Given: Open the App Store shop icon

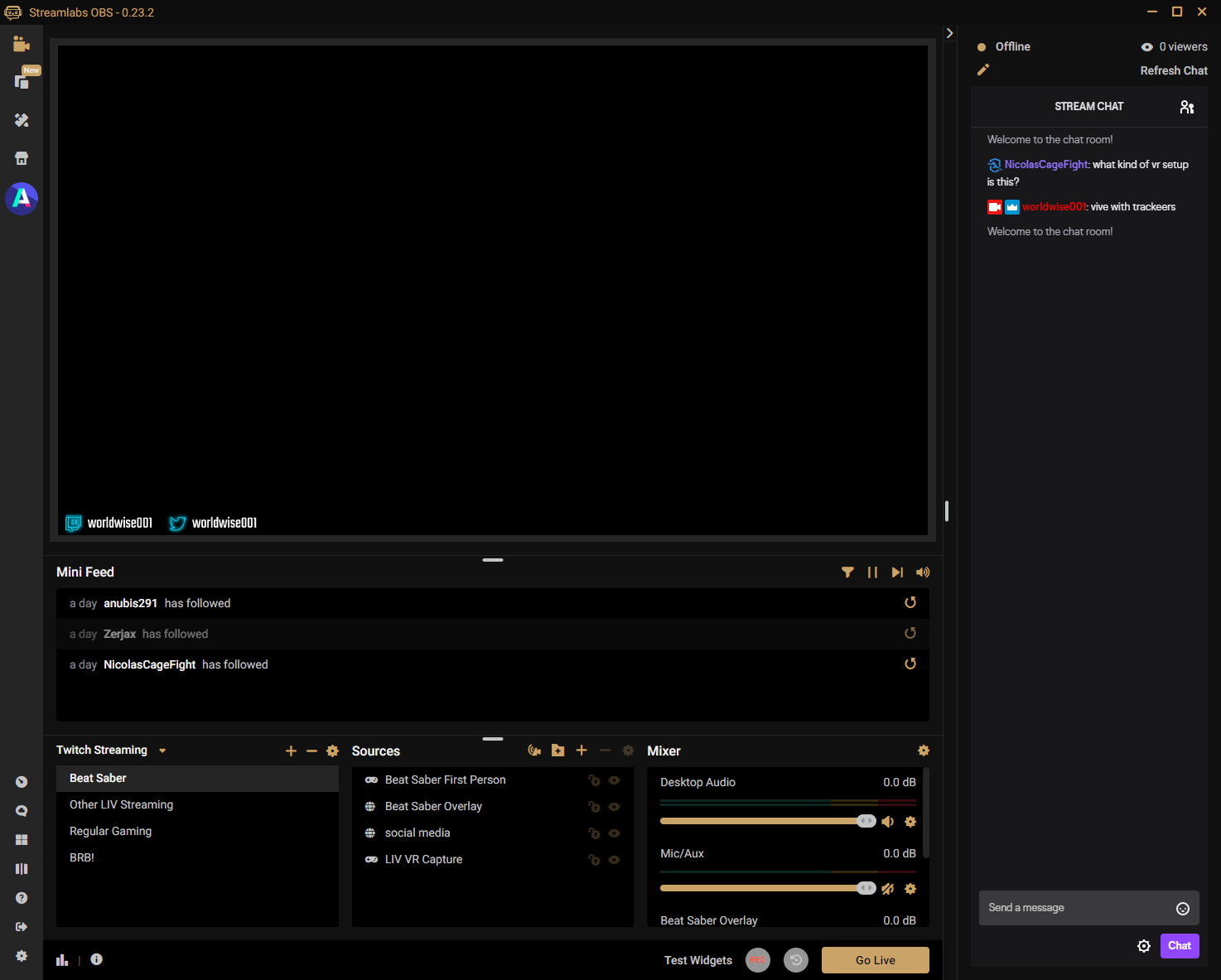Looking at the screenshot, I should [22, 158].
